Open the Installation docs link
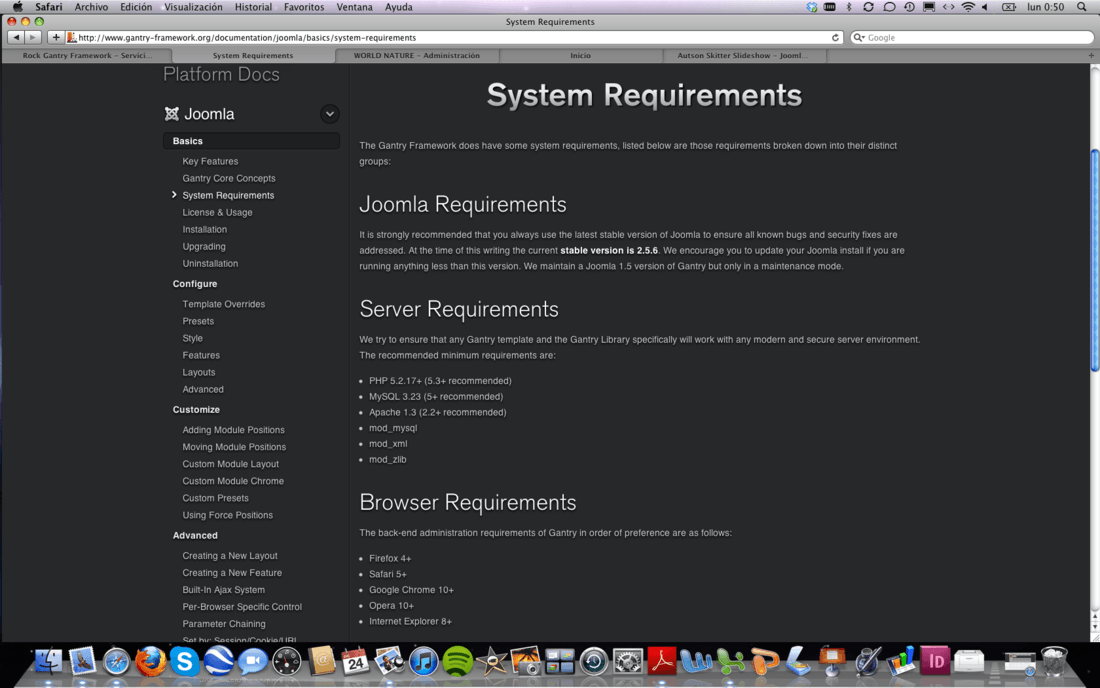 tap(205, 229)
